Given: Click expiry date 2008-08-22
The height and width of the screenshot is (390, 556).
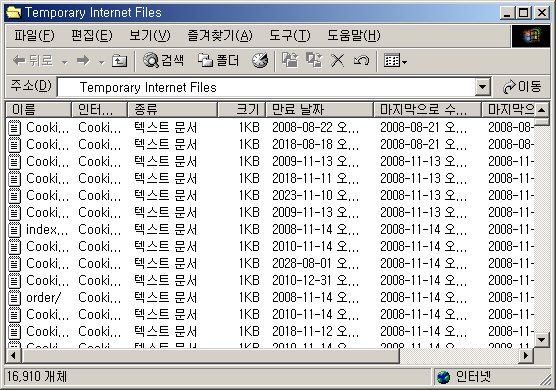Looking at the screenshot, I should pos(315,127).
